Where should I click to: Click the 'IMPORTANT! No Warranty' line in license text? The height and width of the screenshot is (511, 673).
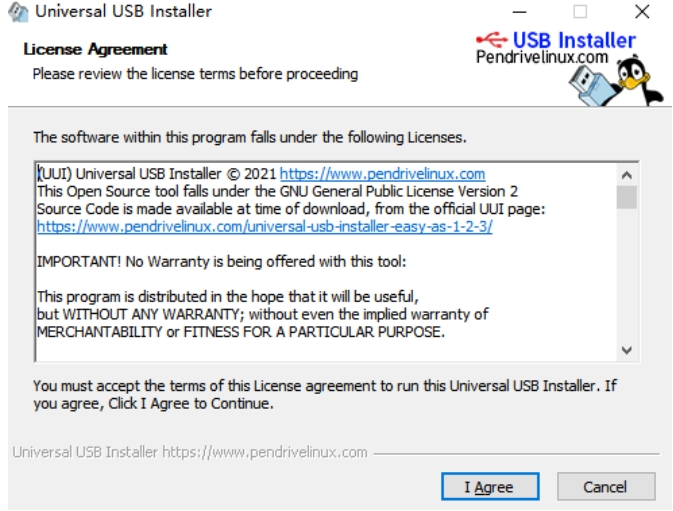(221, 261)
